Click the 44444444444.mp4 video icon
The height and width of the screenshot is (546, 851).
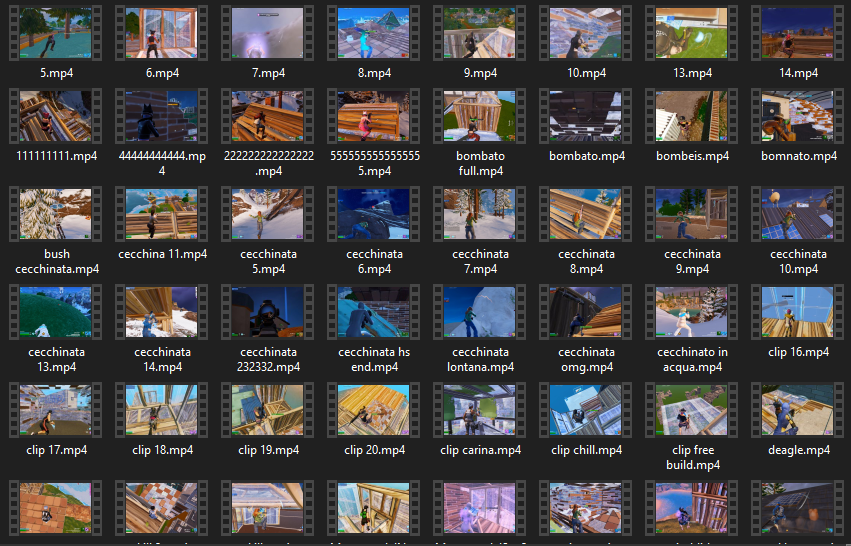coord(162,116)
